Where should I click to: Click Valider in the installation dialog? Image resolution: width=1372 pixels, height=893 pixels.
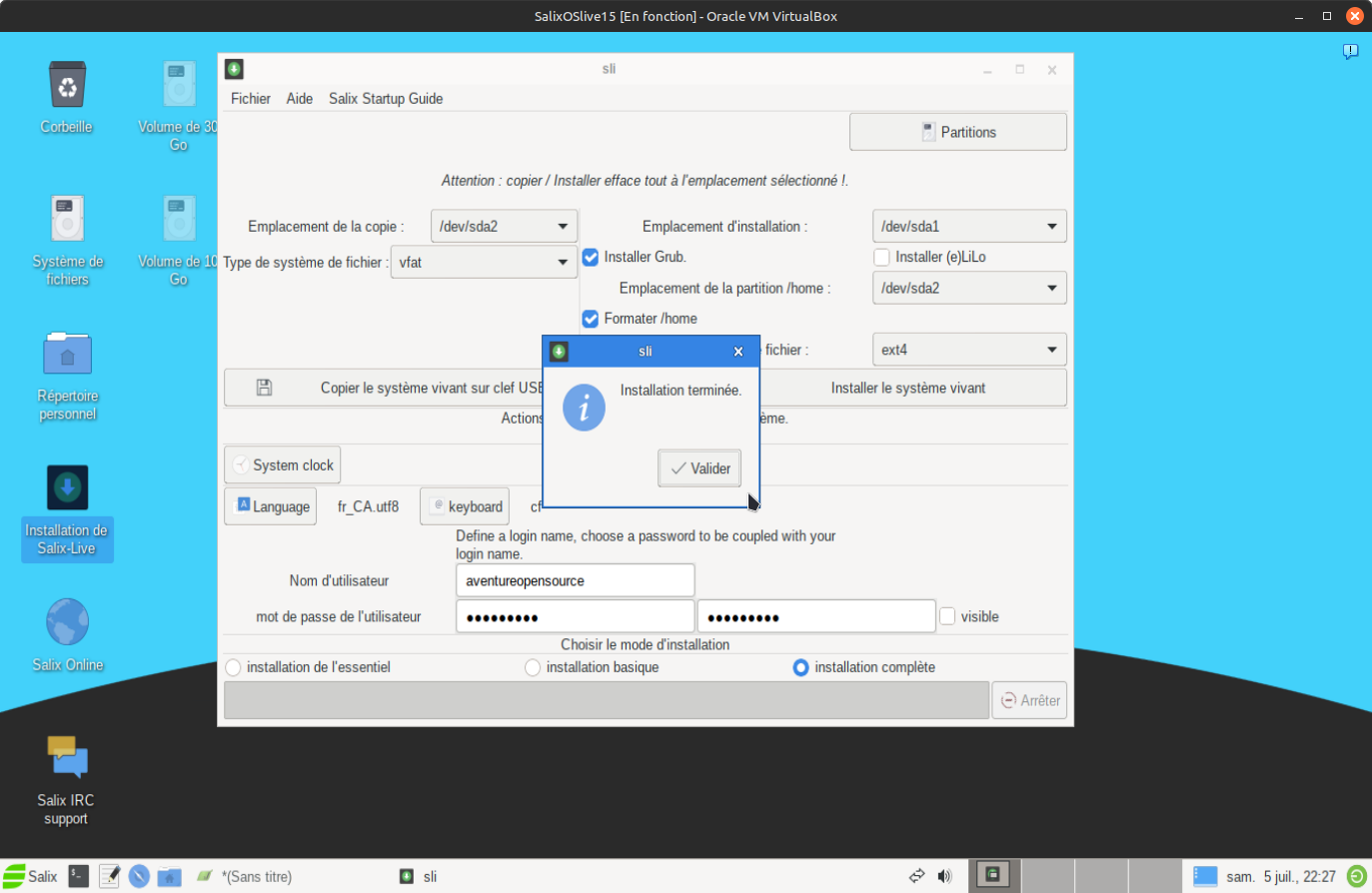(x=699, y=468)
